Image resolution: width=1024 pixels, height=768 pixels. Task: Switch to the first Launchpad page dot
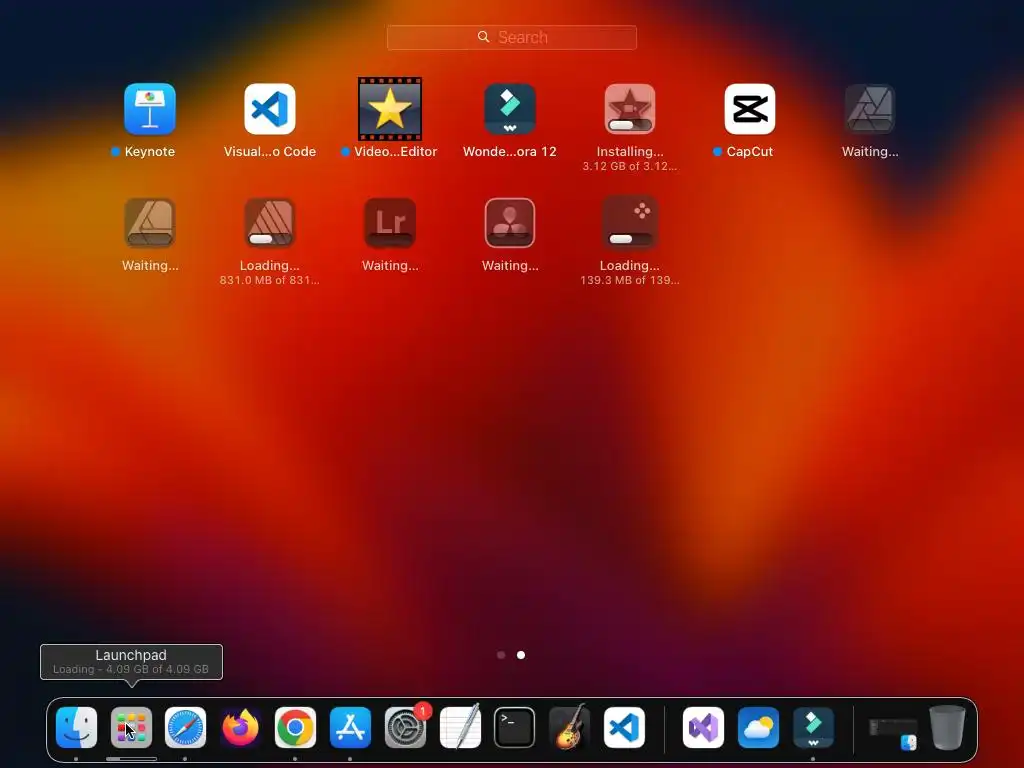(x=501, y=654)
